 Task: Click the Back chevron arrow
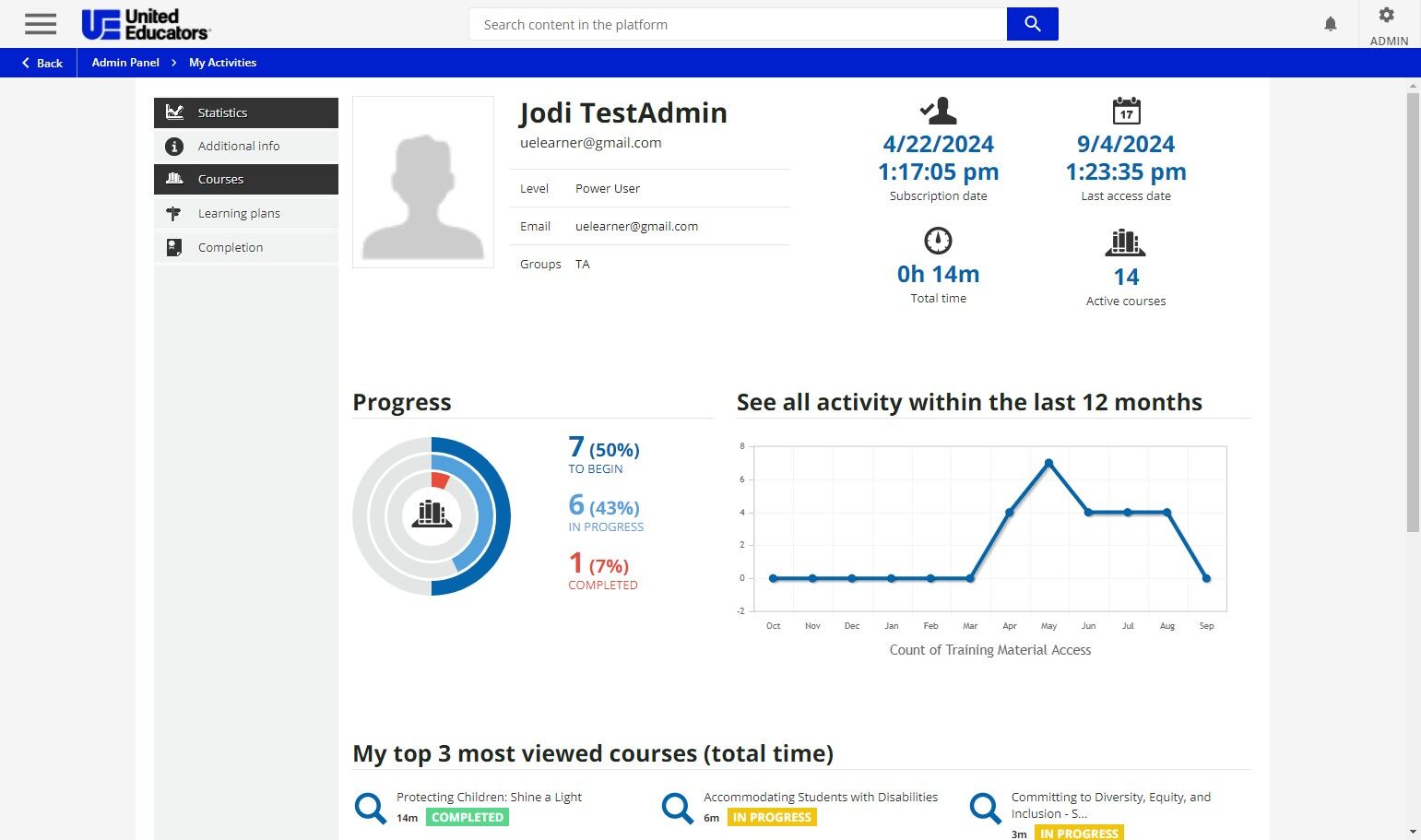pyautogui.click(x=26, y=63)
